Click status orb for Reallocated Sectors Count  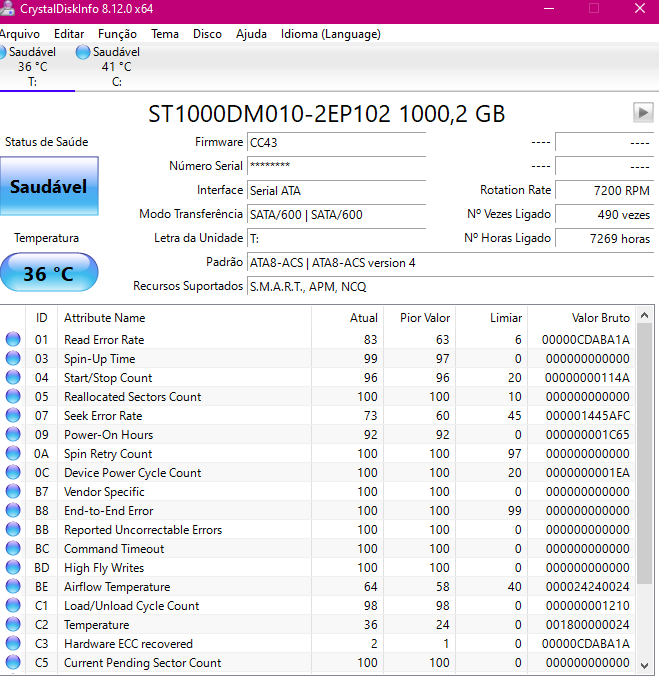click(13, 396)
